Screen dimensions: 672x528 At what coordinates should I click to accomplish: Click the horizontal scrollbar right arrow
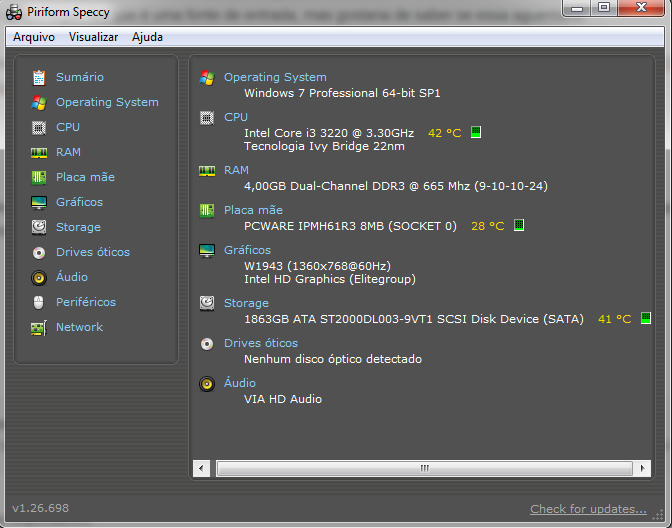coord(645,468)
